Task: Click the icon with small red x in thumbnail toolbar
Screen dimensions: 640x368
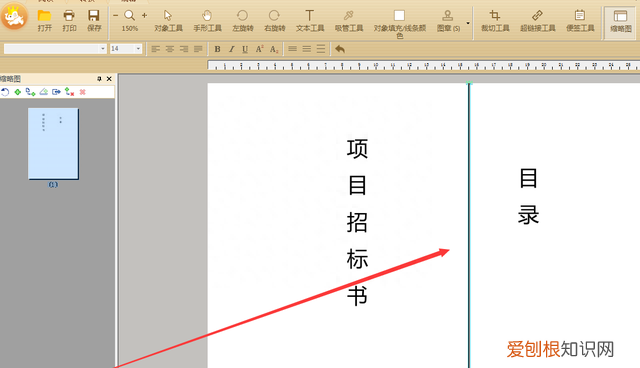Action: pos(69,92)
